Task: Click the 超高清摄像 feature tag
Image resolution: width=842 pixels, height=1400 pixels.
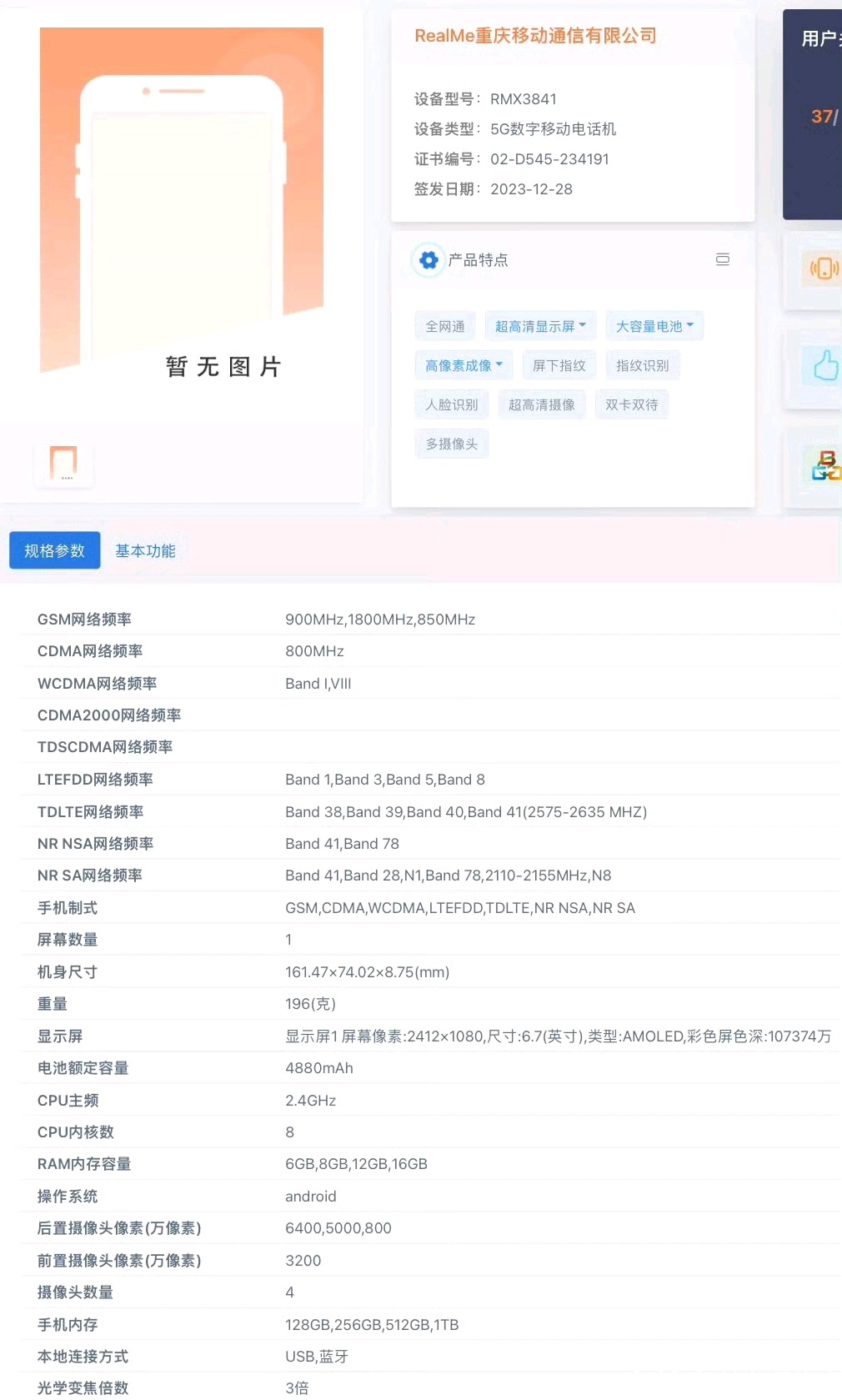Action: (x=542, y=404)
